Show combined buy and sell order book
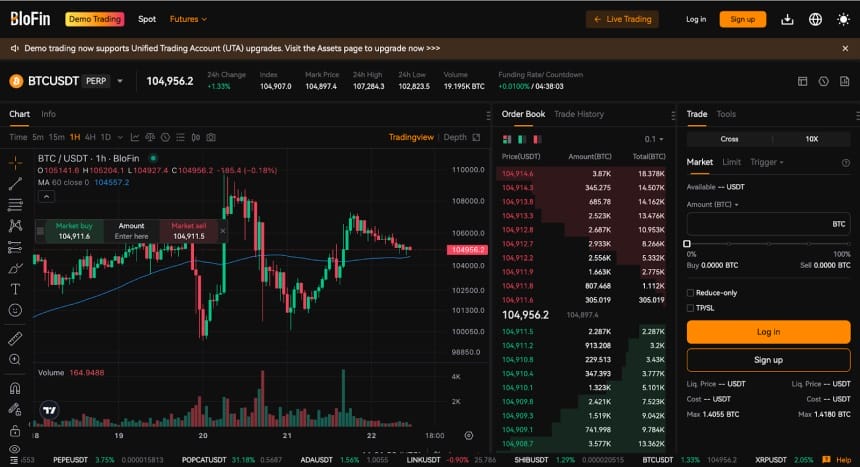The height and width of the screenshot is (467, 860). pyautogui.click(x=507, y=139)
